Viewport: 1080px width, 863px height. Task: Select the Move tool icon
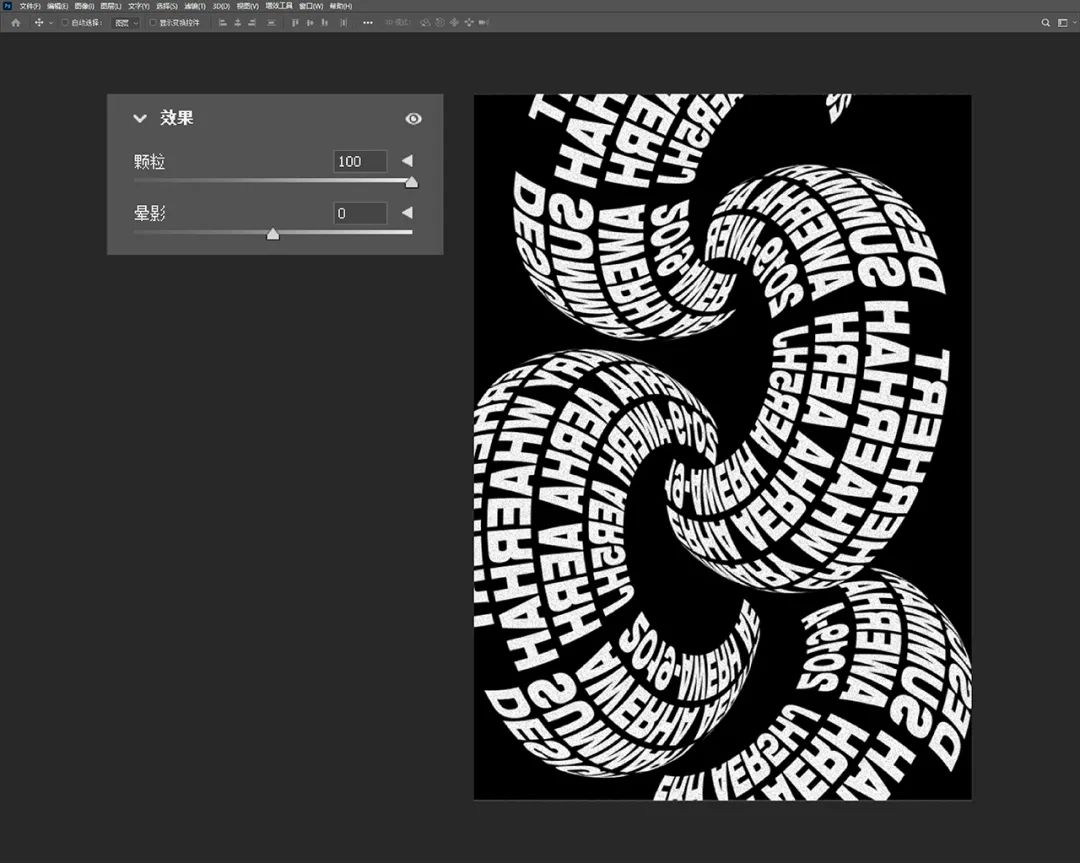click(x=40, y=22)
